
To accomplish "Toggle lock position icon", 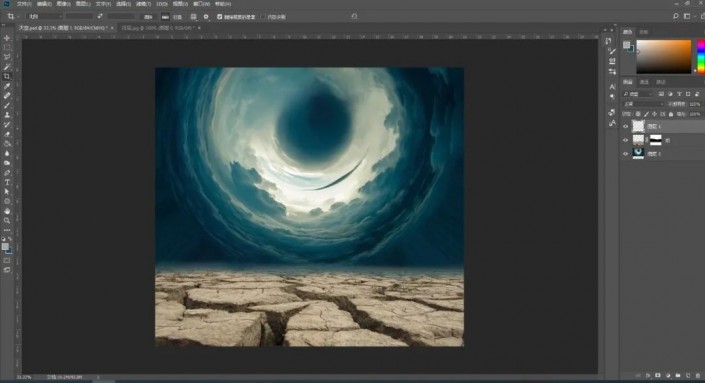I will (654, 114).
